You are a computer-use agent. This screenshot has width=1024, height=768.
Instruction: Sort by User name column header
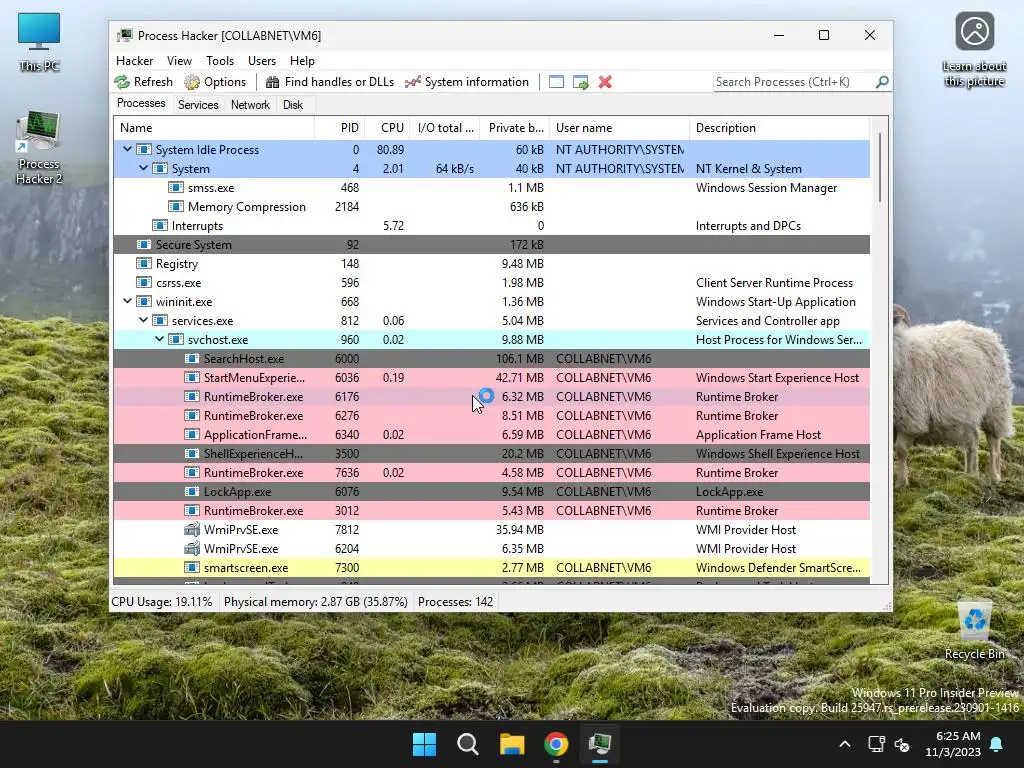click(619, 128)
